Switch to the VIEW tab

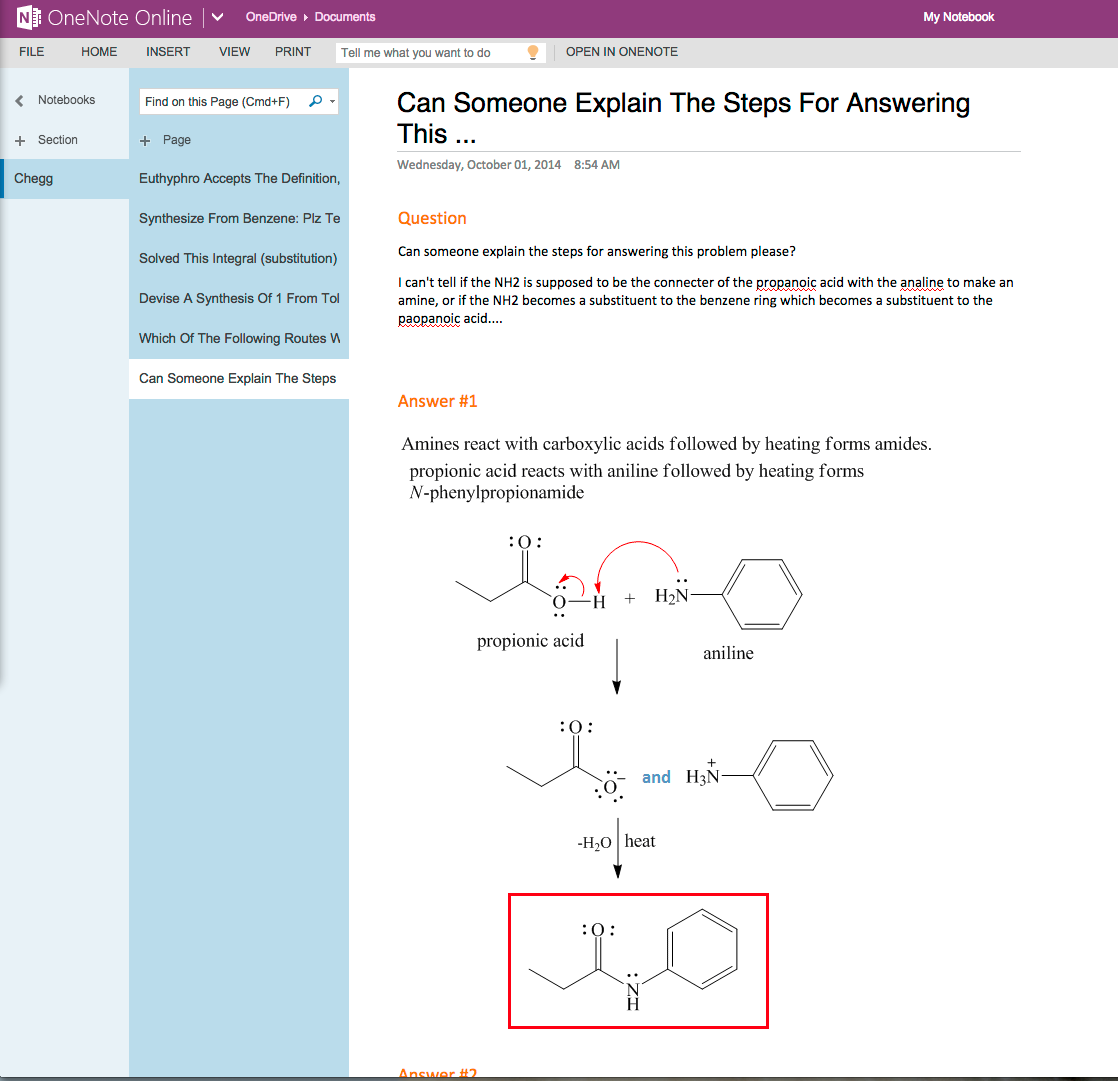(x=235, y=52)
